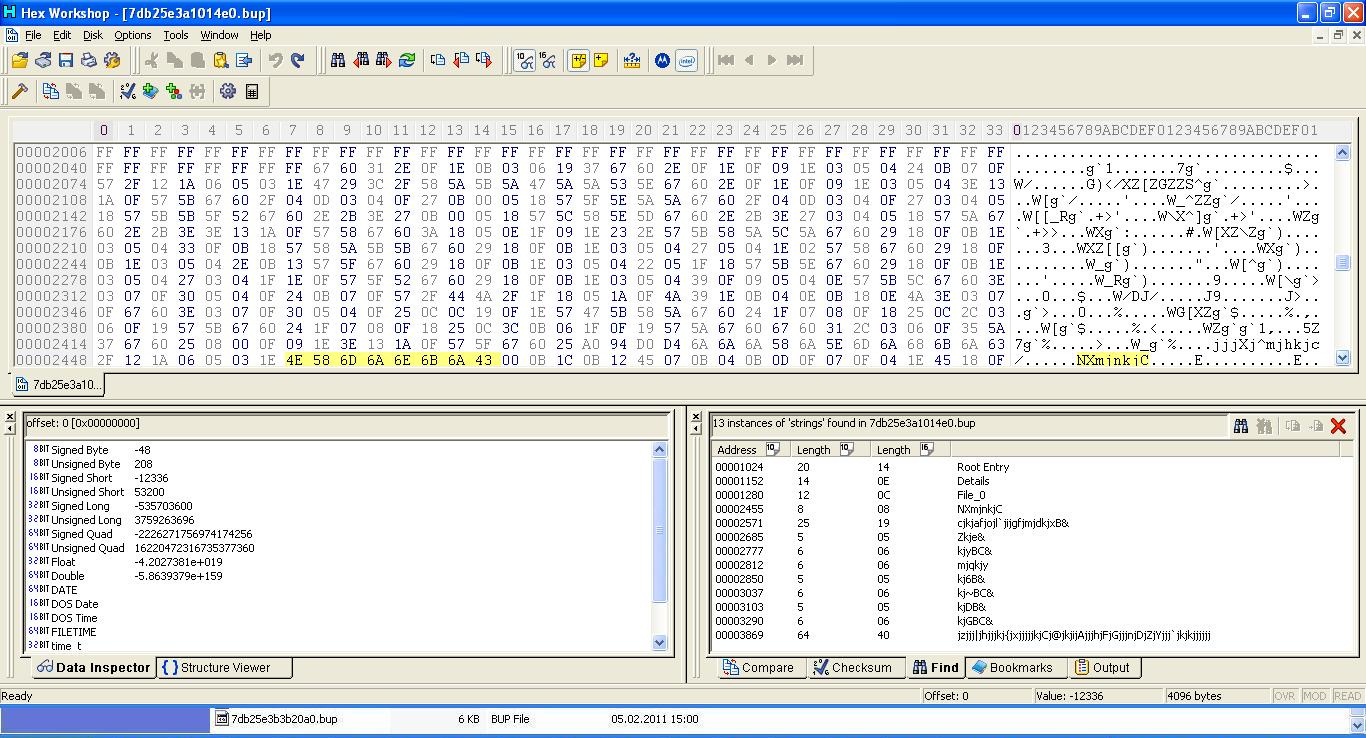The width and height of the screenshot is (1368, 738).
Task: Click the Go To offset ruler icon
Action: 632,60
